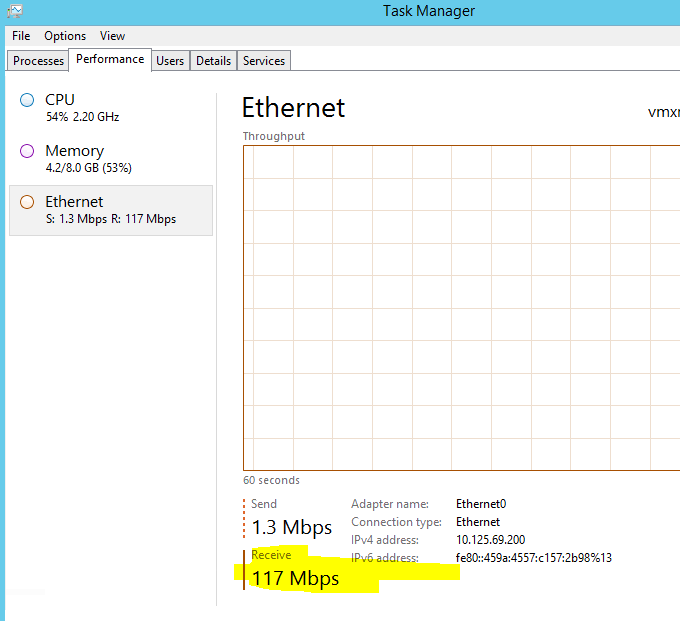Select the Ethernet sidebar entry
The height and width of the screenshot is (621, 680).
(111, 210)
